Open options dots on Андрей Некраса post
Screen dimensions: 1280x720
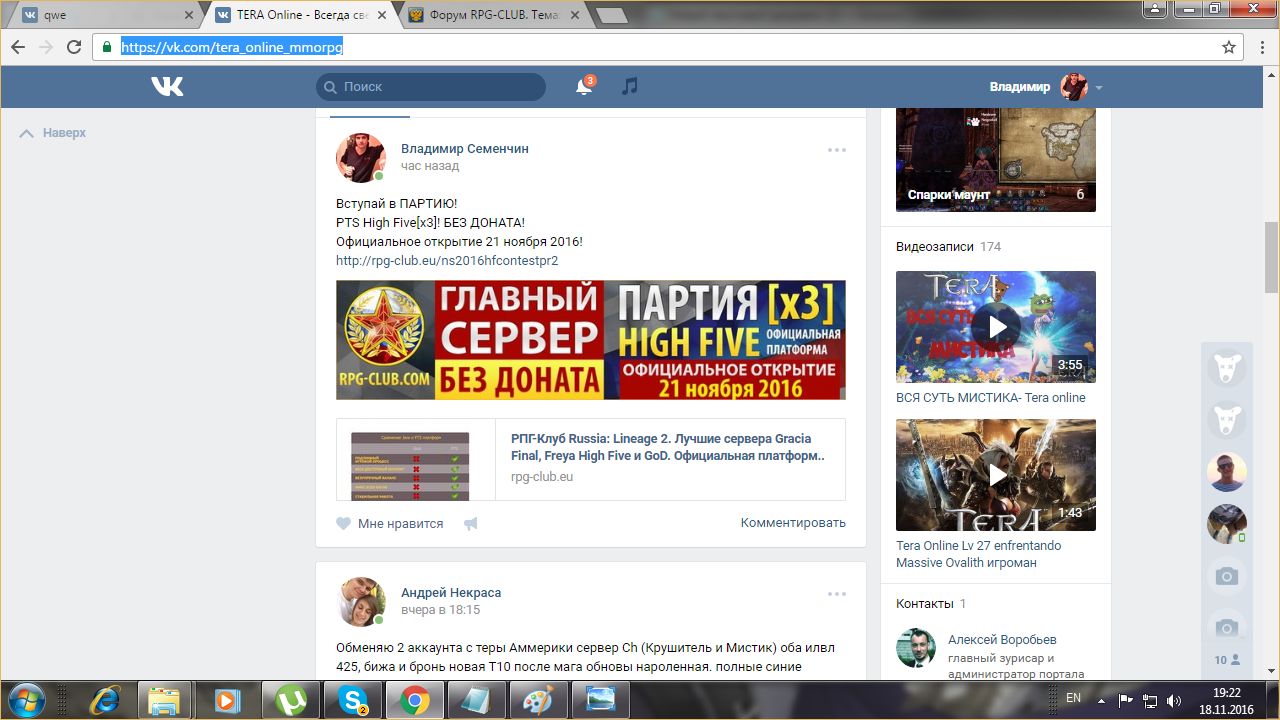pyautogui.click(x=837, y=594)
